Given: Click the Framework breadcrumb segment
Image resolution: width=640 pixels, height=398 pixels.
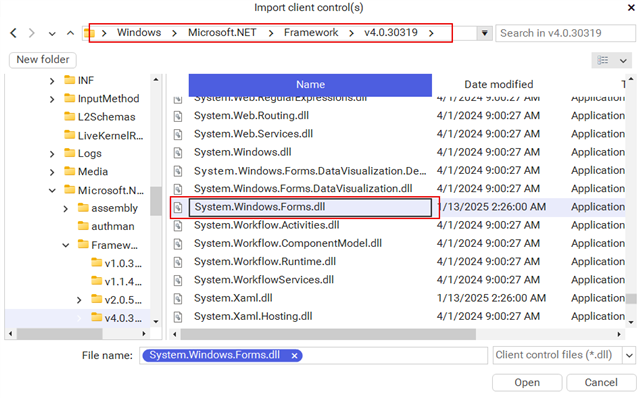Looking at the screenshot, I should tap(311, 33).
